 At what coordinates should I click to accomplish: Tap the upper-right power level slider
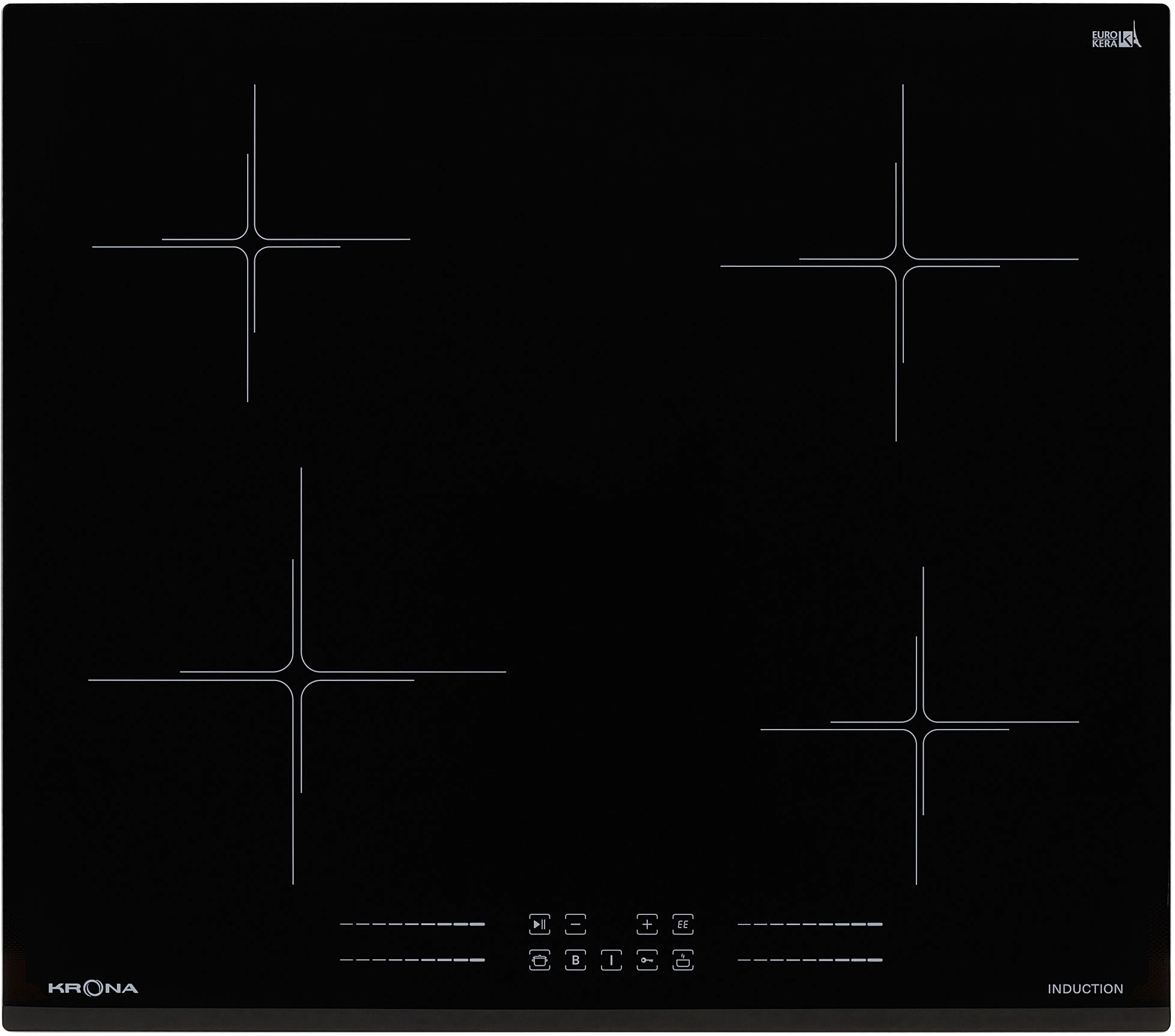(810, 924)
